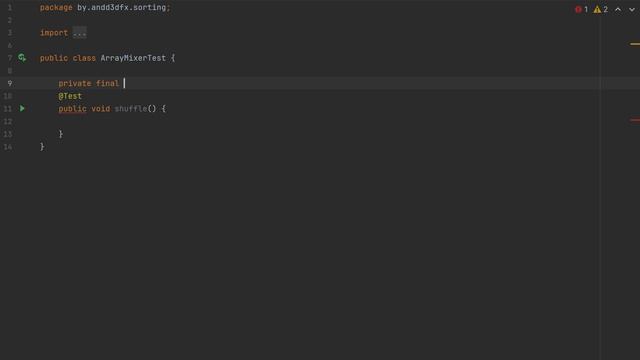Screen dimensions: 640x360
Task: Click the private keyword on line 9
Action: tap(75, 83)
